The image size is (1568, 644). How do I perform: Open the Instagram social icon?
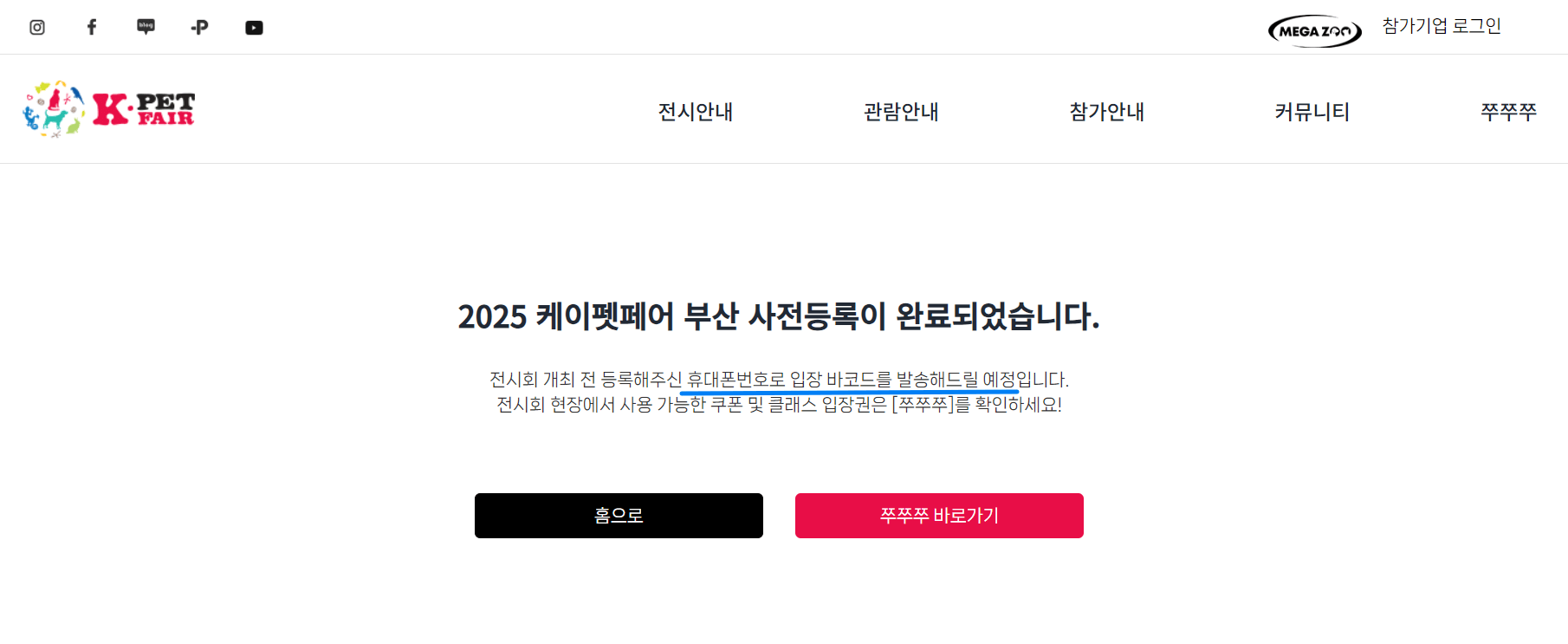pyautogui.click(x=37, y=27)
